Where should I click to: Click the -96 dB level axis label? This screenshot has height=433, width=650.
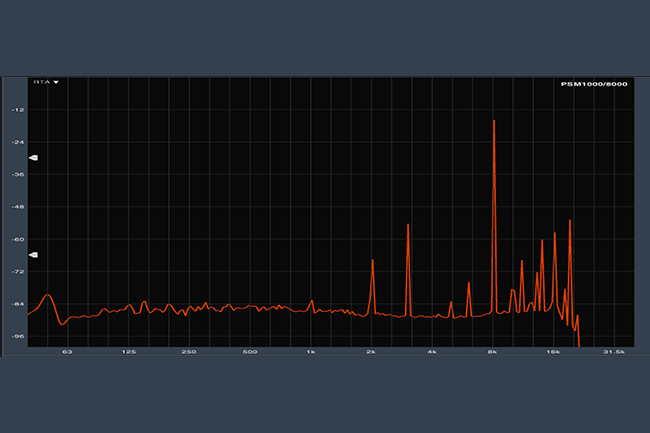click(x=17, y=336)
